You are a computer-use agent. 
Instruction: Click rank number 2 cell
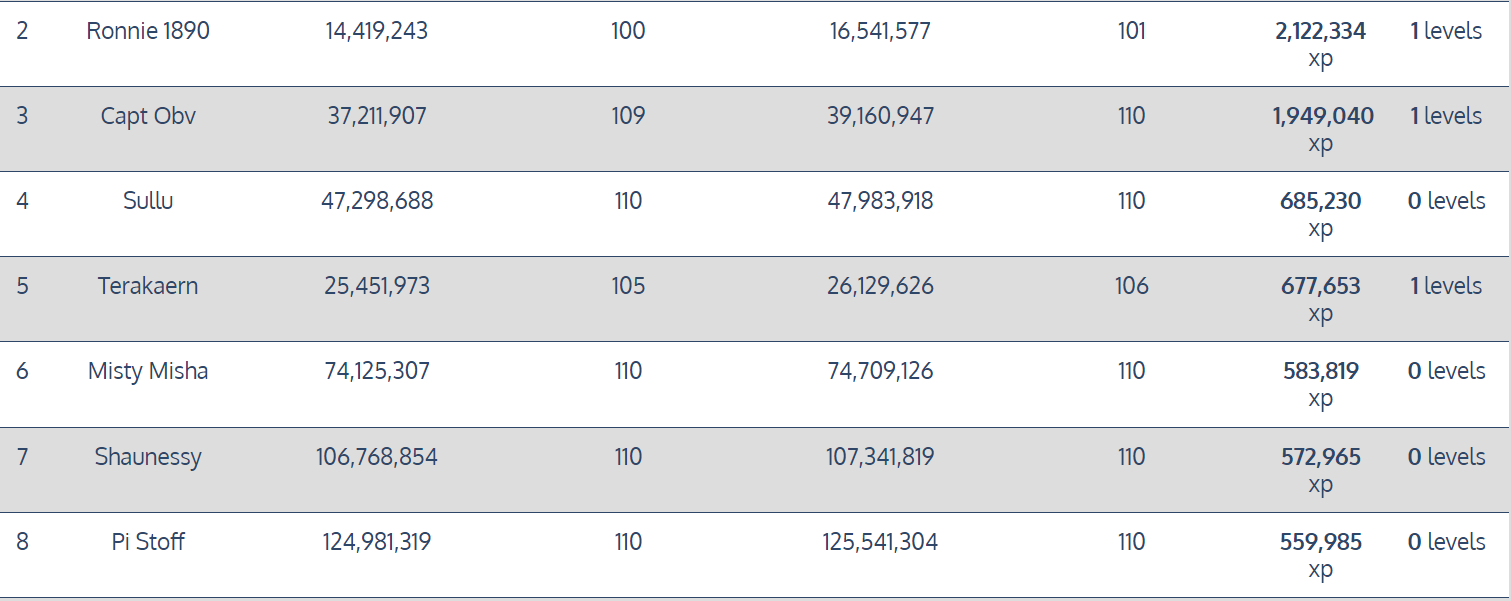[x=22, y=31]
